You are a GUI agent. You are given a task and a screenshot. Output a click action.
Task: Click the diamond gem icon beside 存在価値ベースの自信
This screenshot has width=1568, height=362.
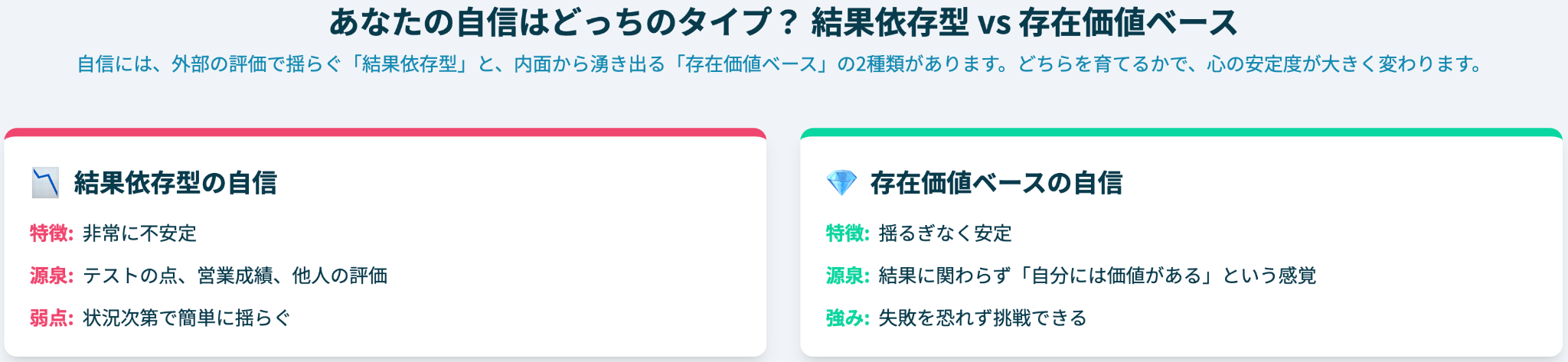point(841,183)
